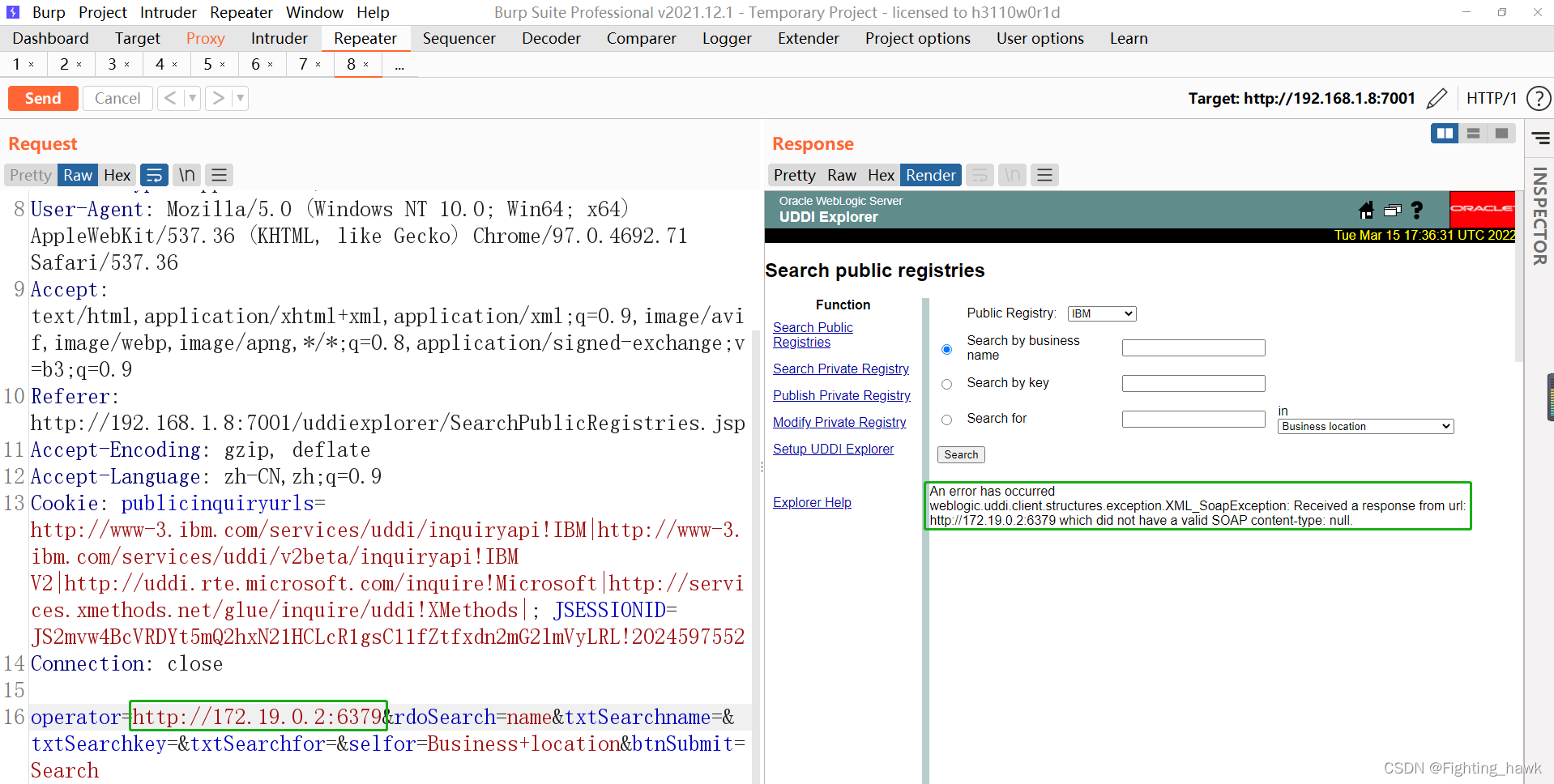Click the Burp Suite logo icon
The height and width of the screenshot is (784, 1554).
tap(13, 12)
